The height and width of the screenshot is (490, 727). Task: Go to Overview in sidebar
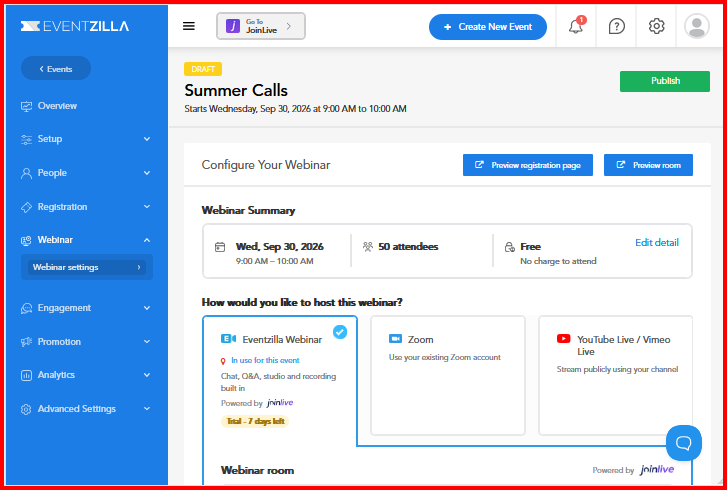[x=87, y=106]
